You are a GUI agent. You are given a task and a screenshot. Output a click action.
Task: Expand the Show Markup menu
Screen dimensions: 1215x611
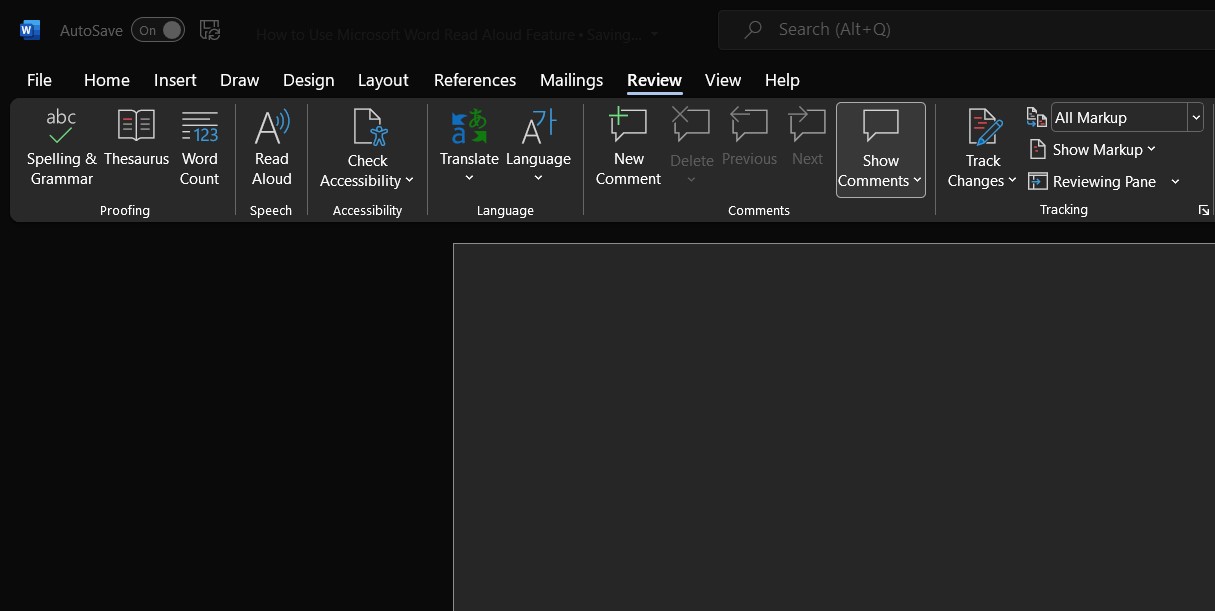point(1092,149)
